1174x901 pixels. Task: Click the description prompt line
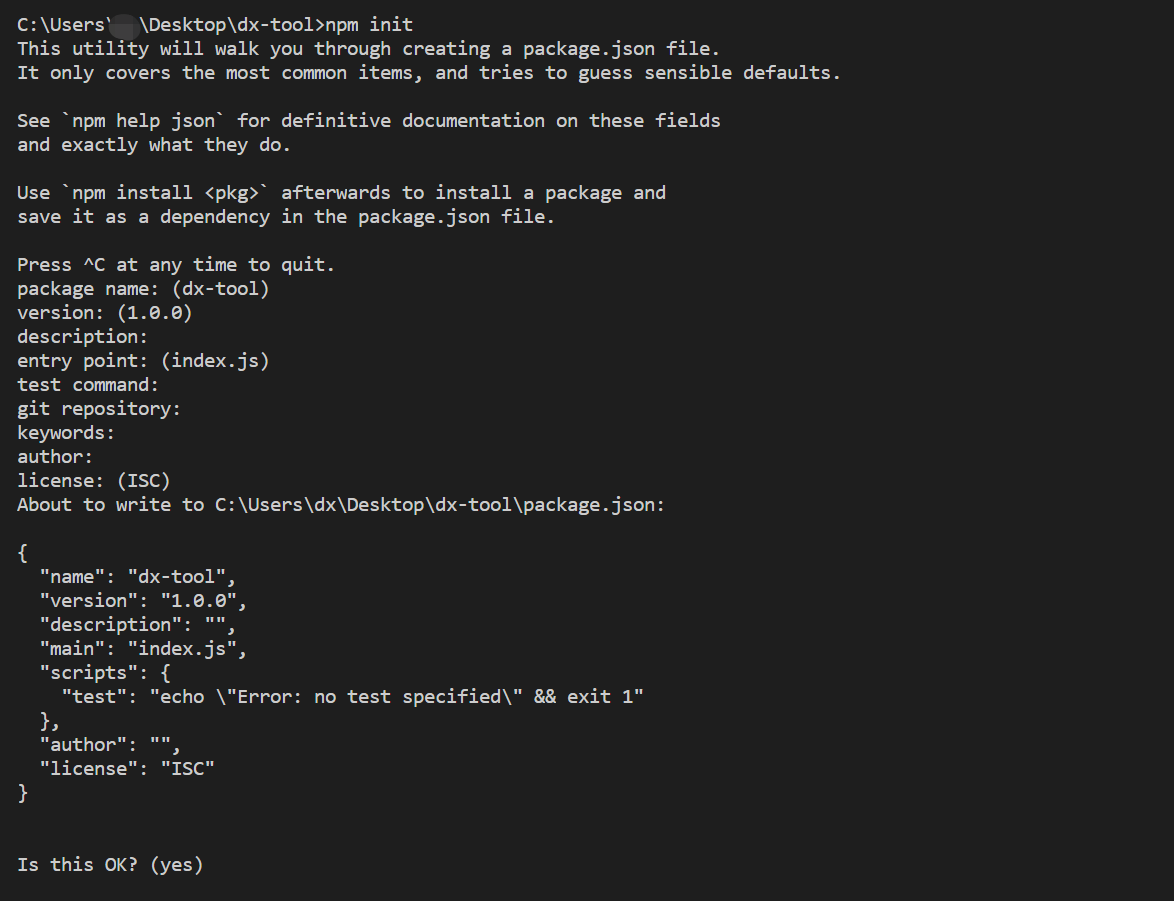coord(82,336)
